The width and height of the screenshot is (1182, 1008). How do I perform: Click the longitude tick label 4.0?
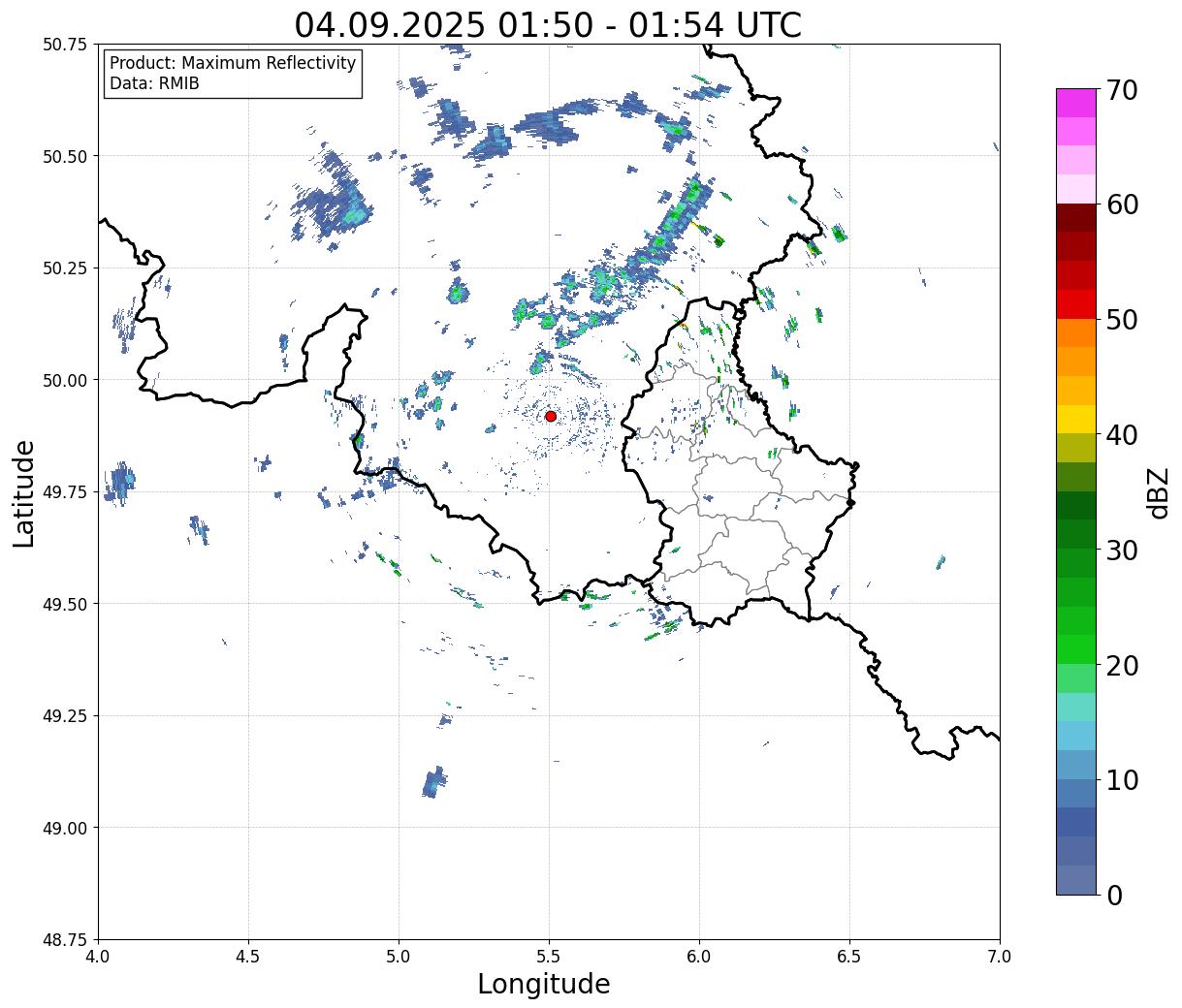coord(98,956)
